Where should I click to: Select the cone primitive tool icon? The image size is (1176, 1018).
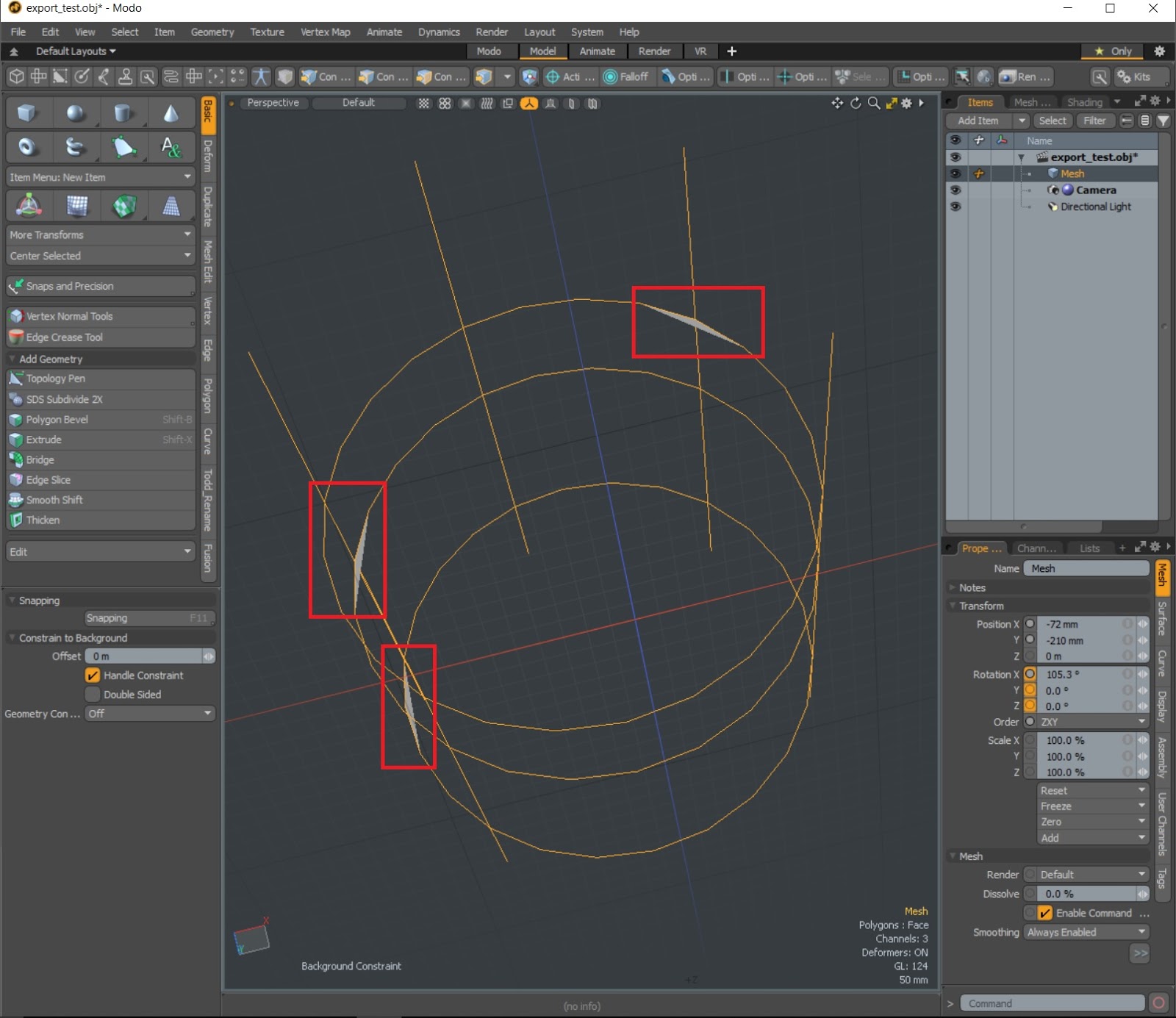[x=171, y=113]
